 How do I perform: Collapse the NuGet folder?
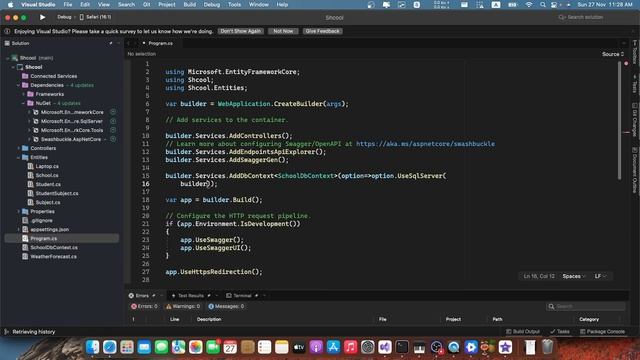point(24,103)
